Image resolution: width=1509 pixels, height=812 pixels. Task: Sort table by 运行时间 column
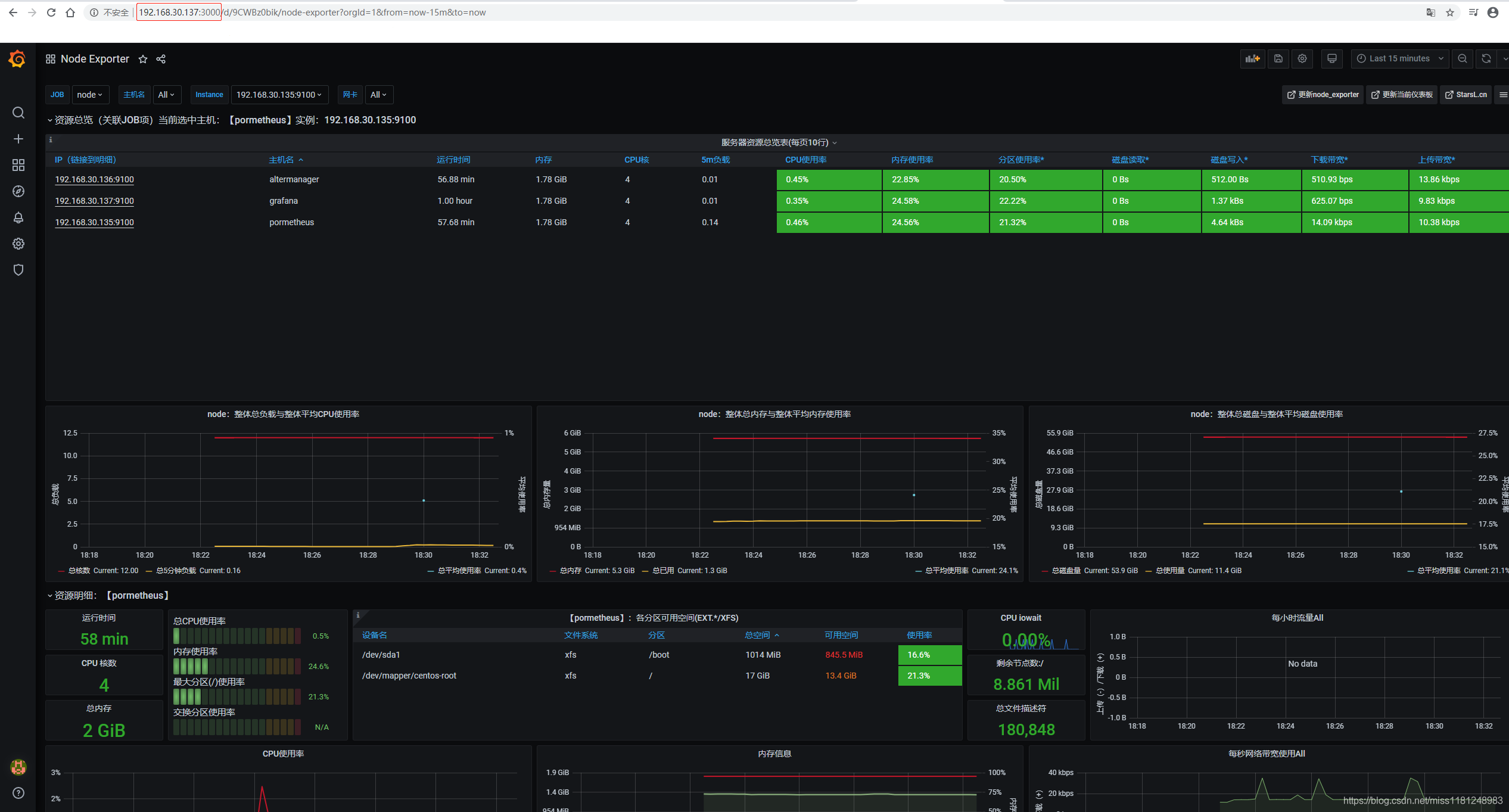click(453, 160)
